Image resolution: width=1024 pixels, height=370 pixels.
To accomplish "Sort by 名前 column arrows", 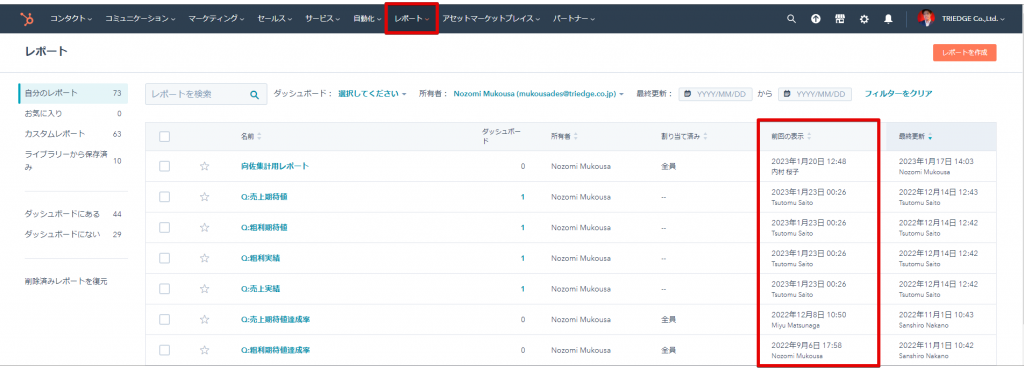I will 259,137.
